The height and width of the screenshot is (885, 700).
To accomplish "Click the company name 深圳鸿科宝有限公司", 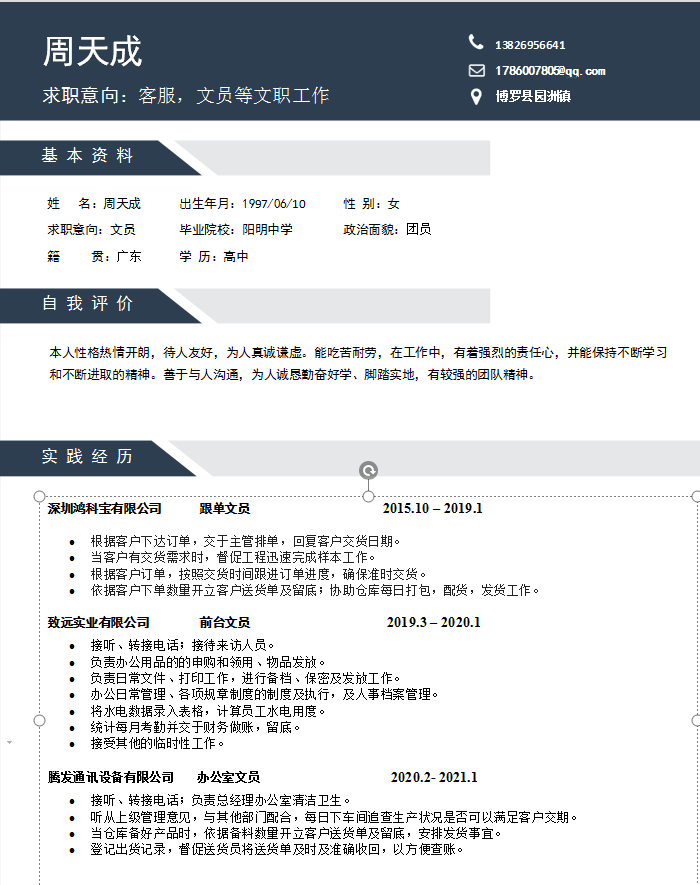I will click(x=105, y=508).
